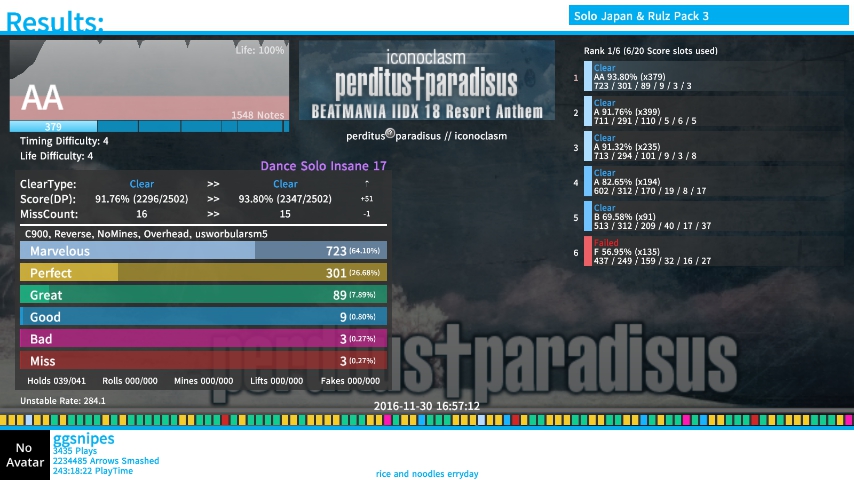Open the rank 2 A 91.76% score

(x=656, y=112)
